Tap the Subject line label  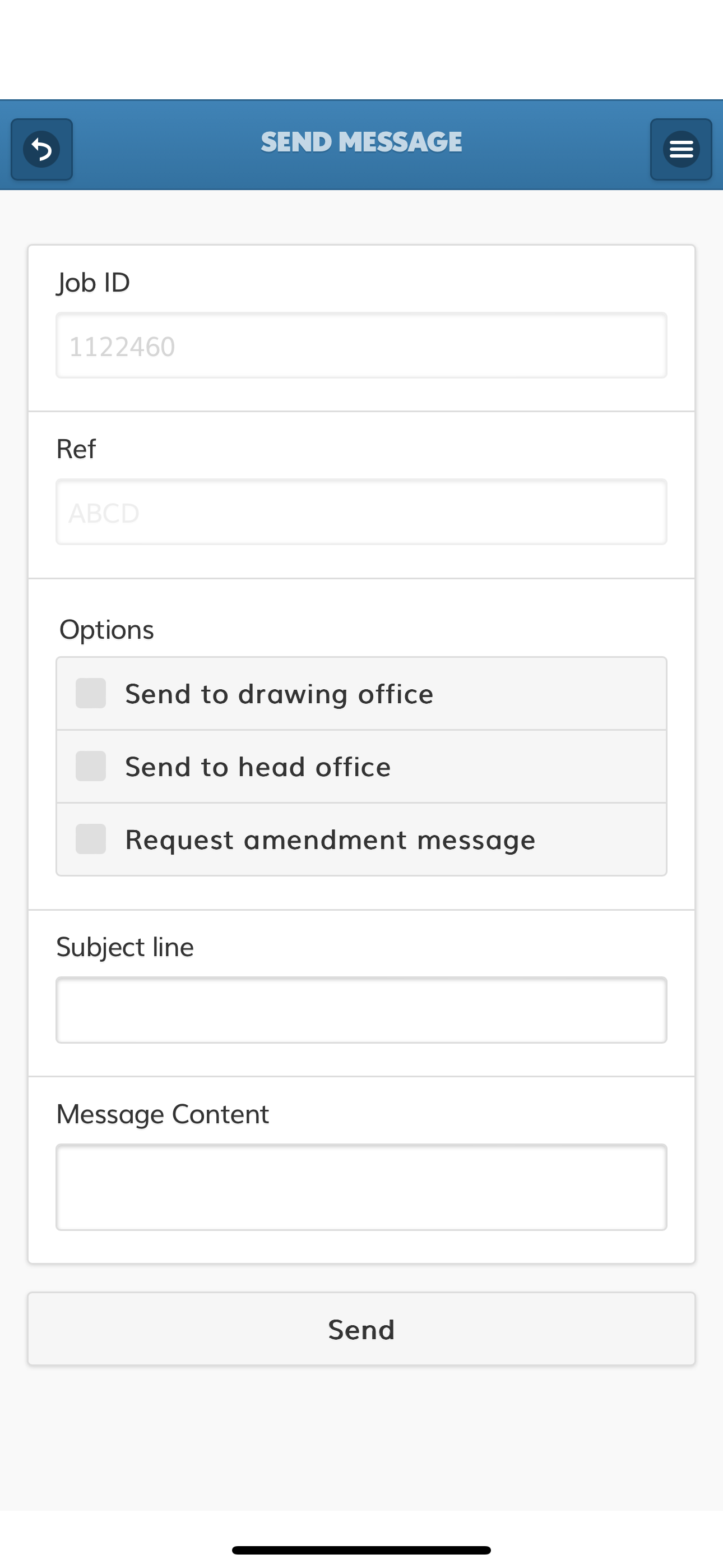click(x=125, y=948)
